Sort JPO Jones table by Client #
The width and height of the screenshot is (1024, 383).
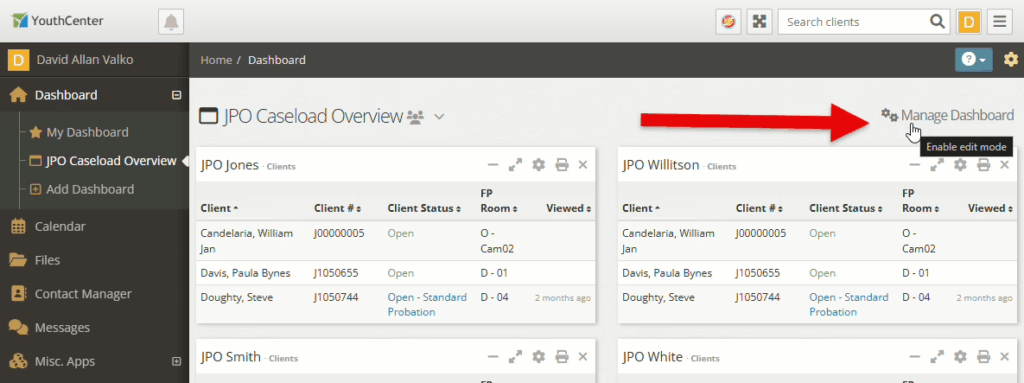[x=338, y=208]
